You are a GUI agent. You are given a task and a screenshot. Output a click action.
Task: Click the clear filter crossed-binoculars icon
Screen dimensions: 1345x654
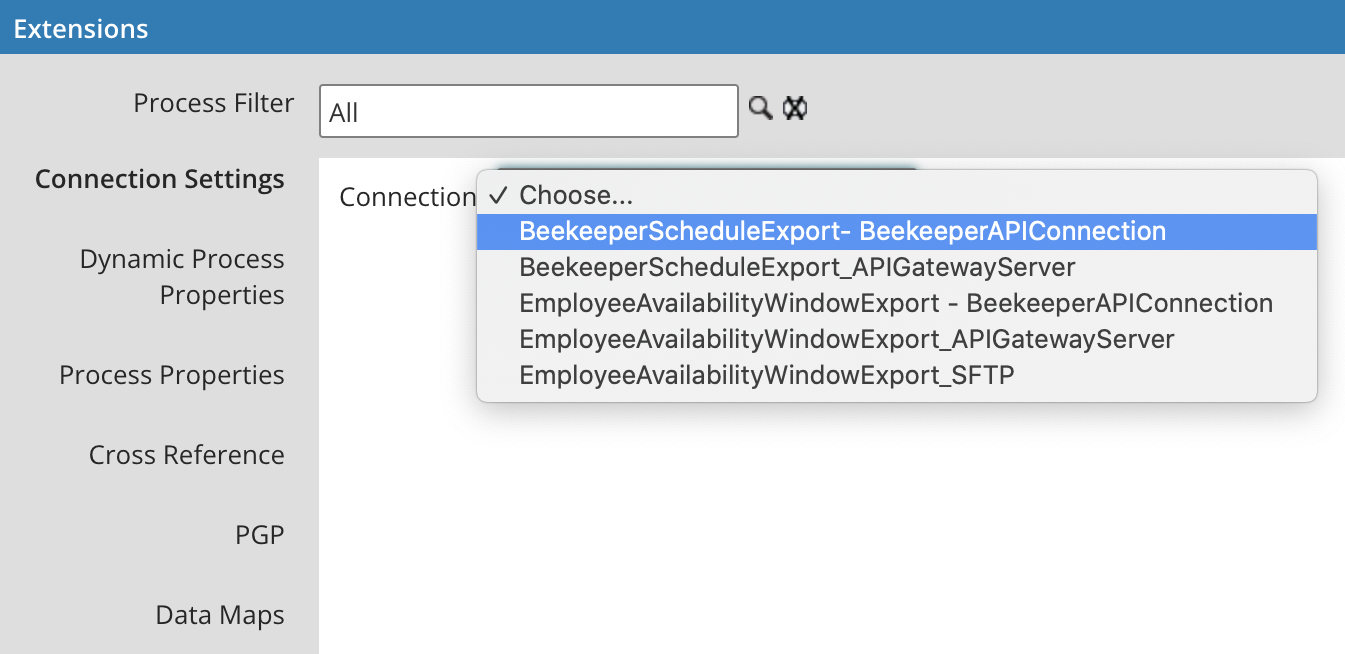(795, 108)
